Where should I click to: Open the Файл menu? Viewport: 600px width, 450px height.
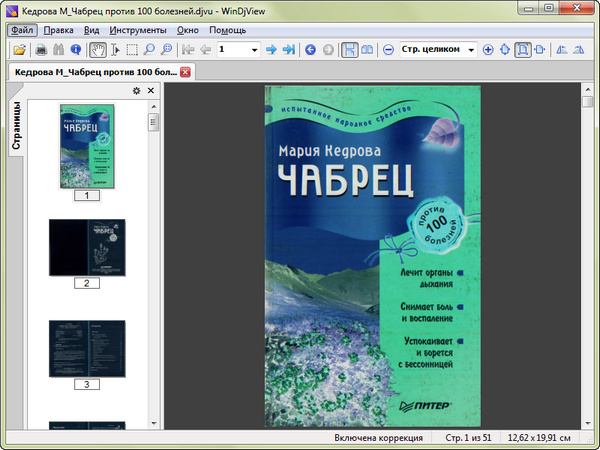coord(22,30)
